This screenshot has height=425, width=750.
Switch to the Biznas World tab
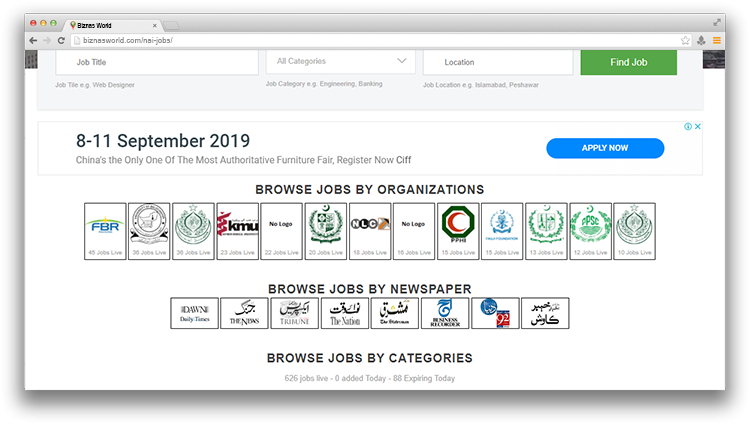point(108,23)
